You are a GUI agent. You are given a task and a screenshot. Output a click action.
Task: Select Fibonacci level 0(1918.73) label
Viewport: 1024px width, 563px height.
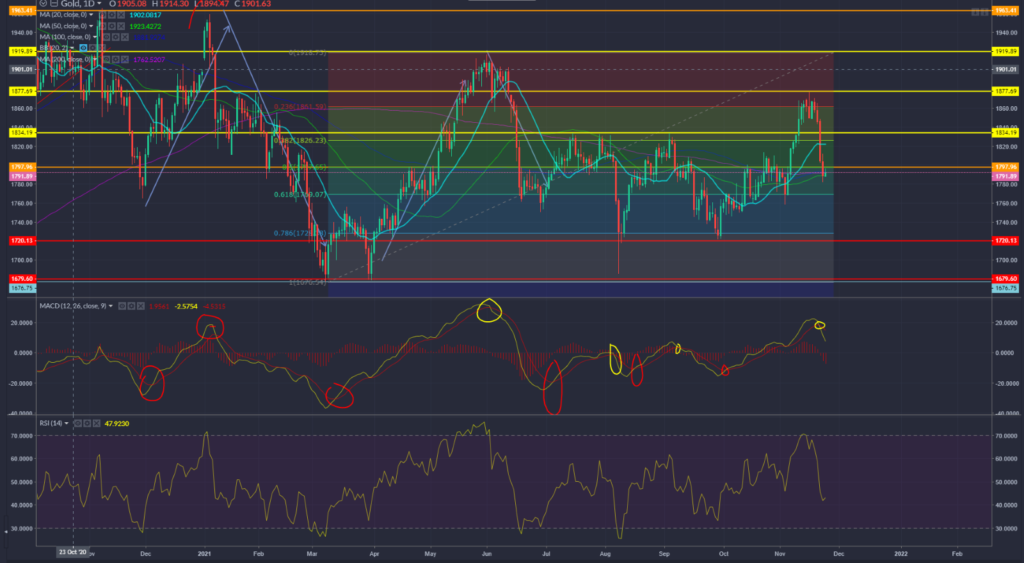tap(307, 53)
